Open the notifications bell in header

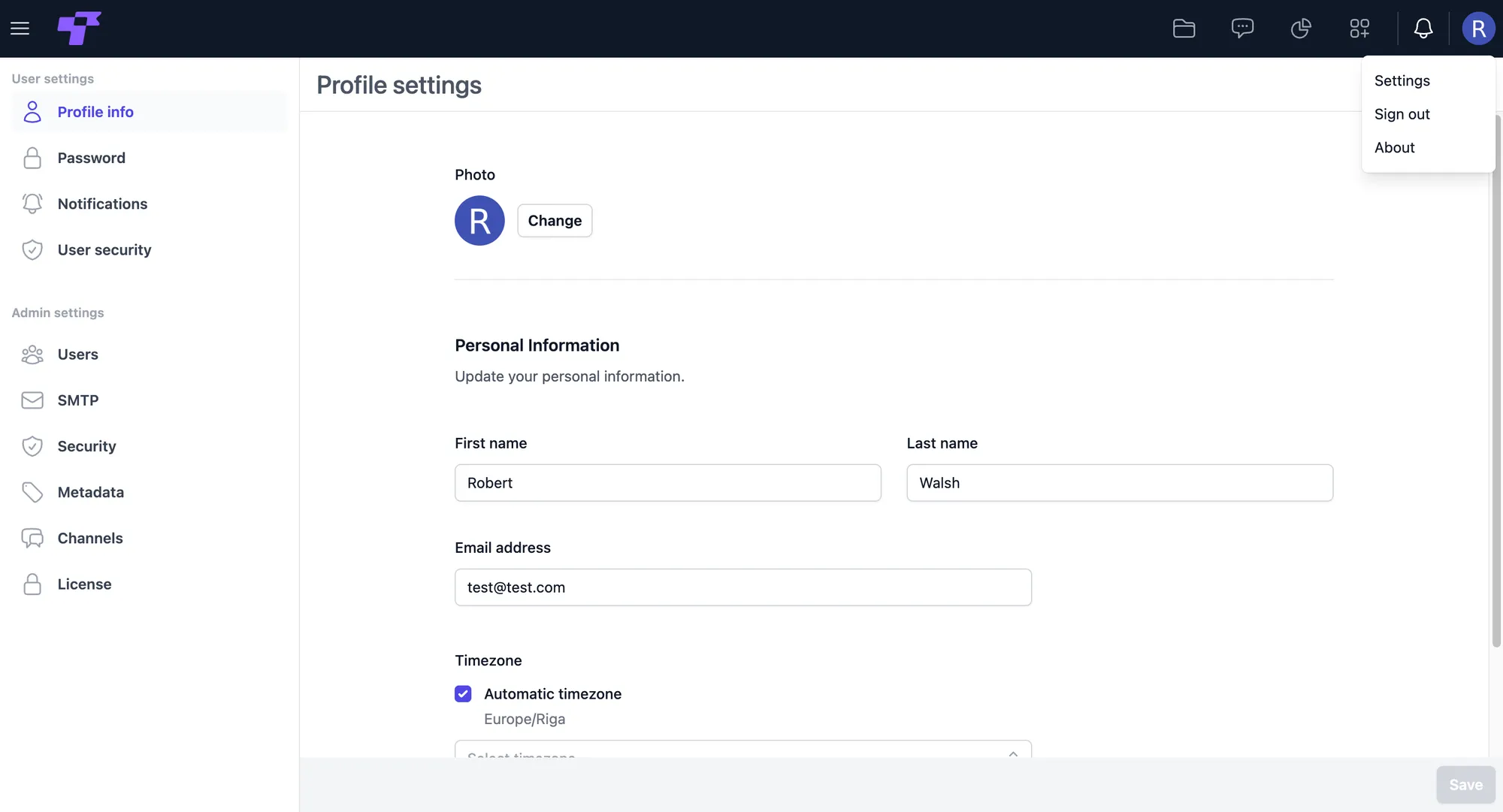[x=1423, y=29]
